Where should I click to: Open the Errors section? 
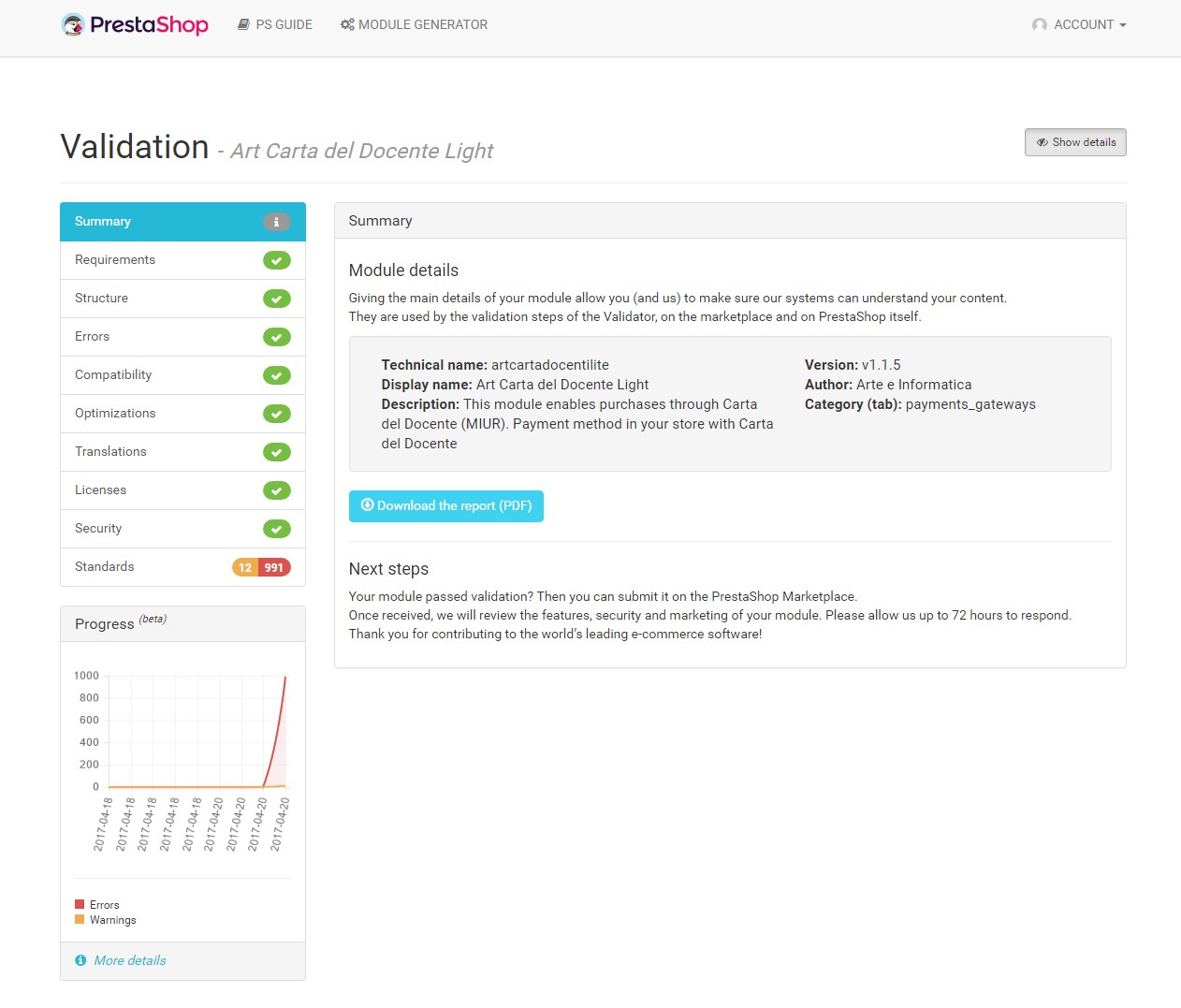point(182,337)
